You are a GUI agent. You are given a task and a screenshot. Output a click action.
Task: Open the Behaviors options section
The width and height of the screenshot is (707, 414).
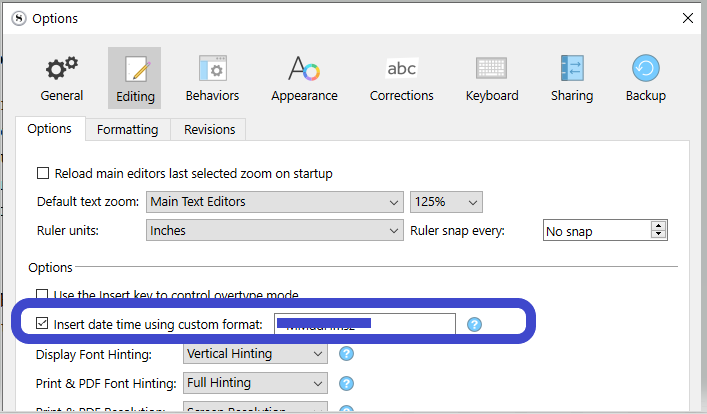(212, 78)
